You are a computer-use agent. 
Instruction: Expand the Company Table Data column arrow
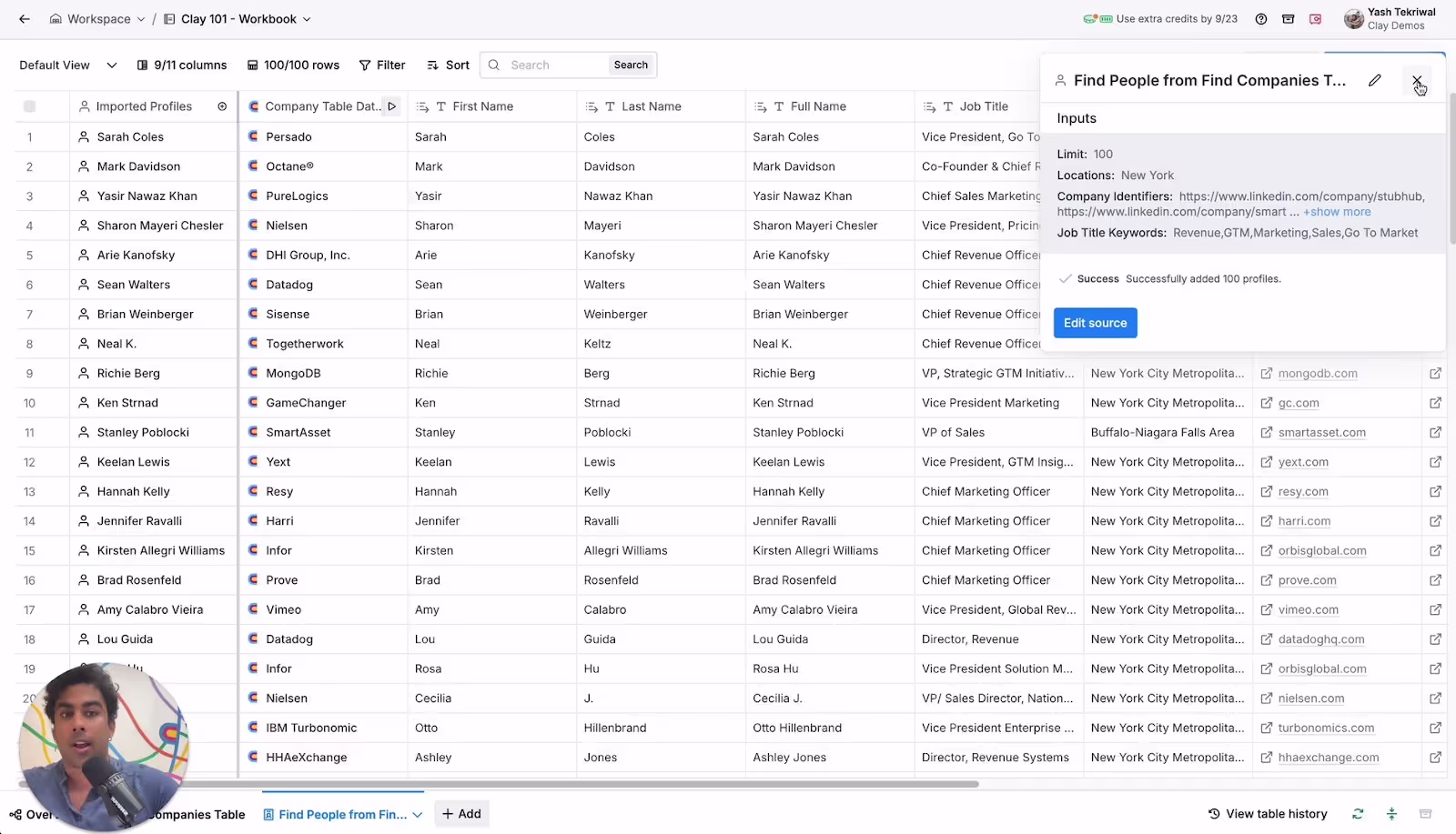(x=391, y=106)
